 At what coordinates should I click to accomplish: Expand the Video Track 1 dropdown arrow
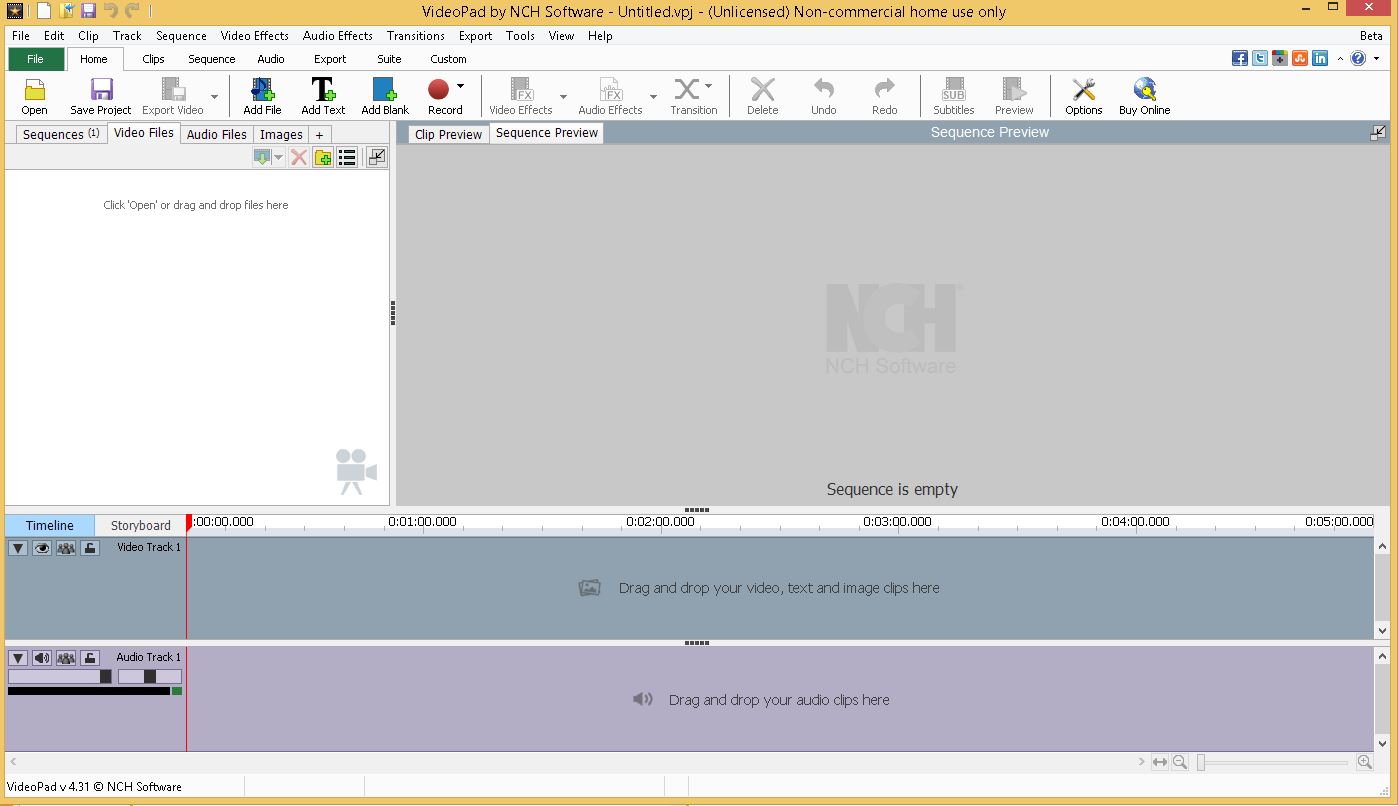click(17, 547)
